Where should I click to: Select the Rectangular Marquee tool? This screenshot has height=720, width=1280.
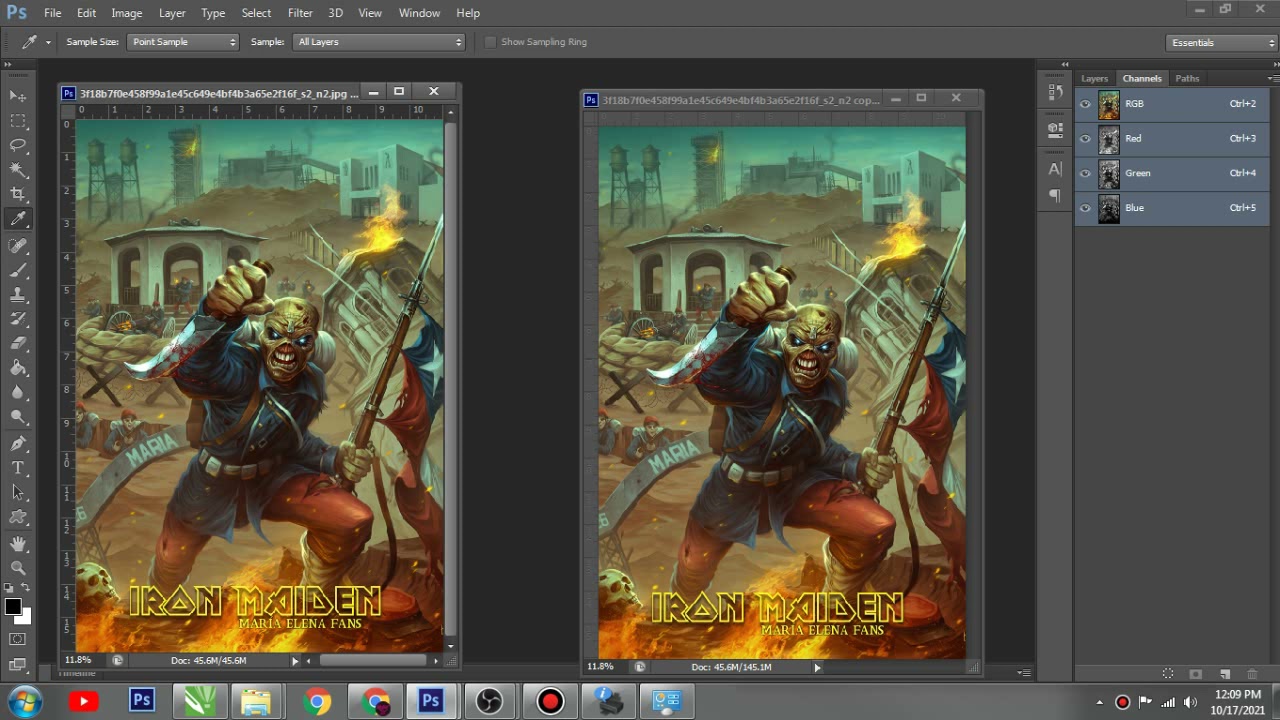[18, 121]
